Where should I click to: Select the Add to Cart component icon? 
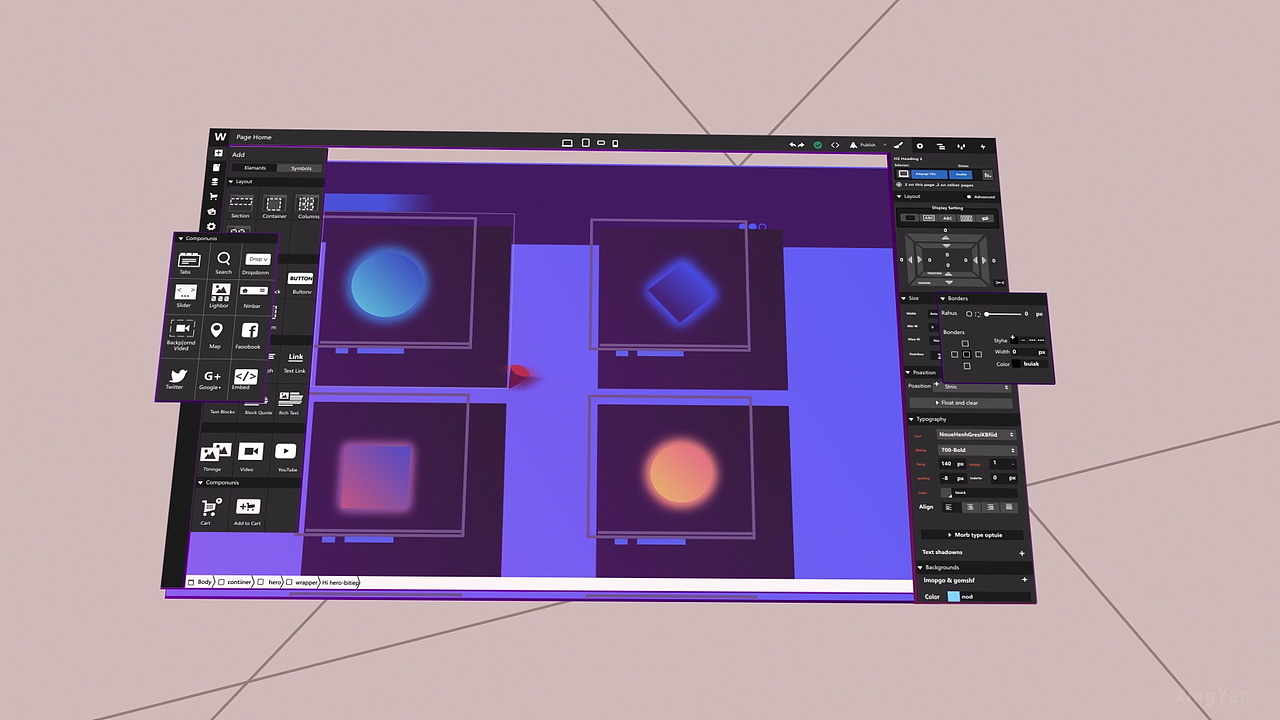(x=247, y=507)
